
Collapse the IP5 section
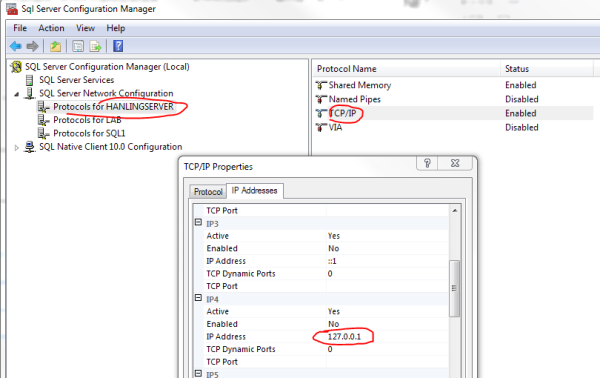(198, 373)
